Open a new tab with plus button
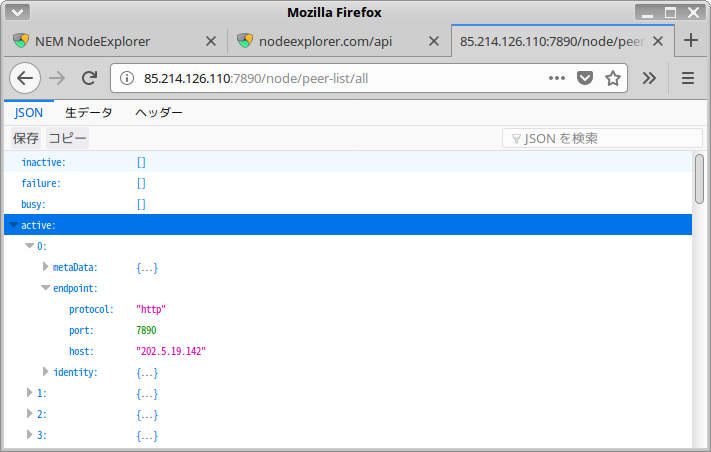 (x=690, y=42)
